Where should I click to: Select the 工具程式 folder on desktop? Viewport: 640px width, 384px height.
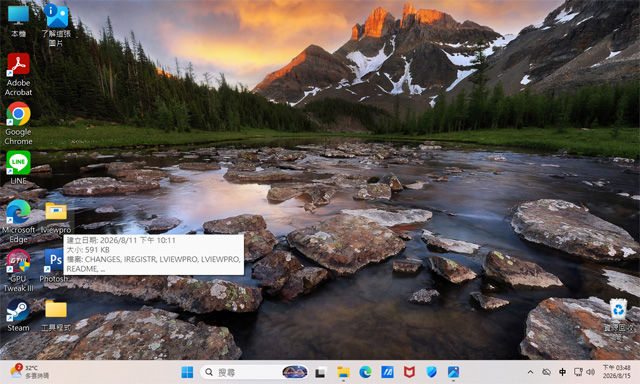tap(56, 315)
